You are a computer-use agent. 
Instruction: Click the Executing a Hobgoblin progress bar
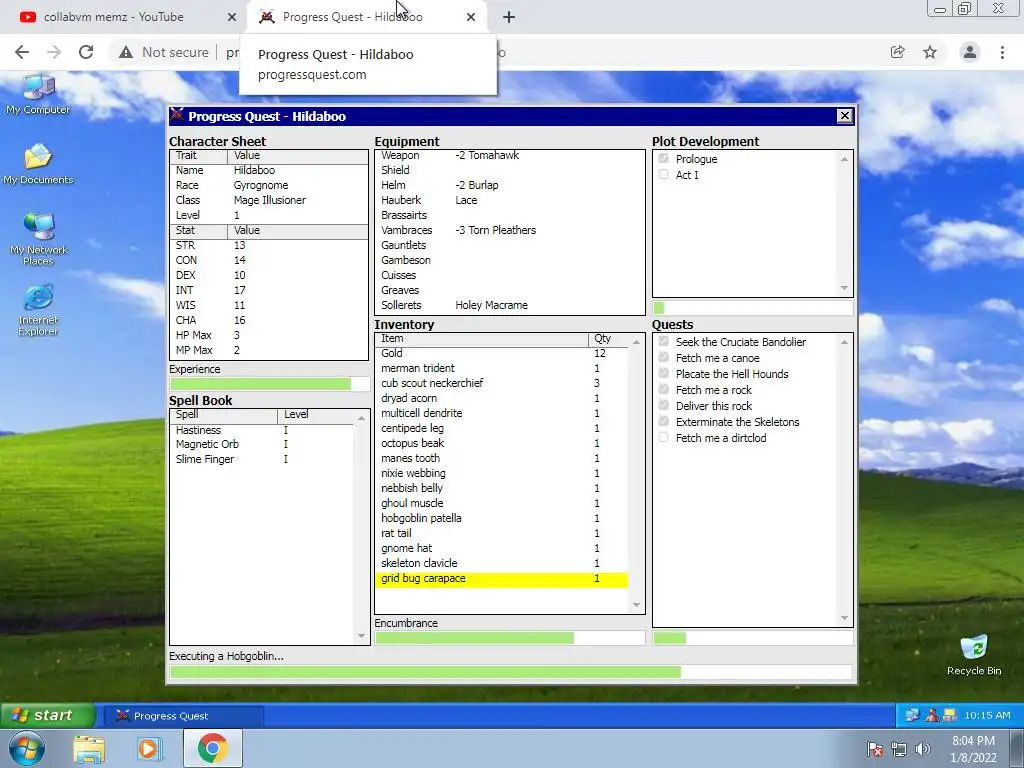pos(511,672)
